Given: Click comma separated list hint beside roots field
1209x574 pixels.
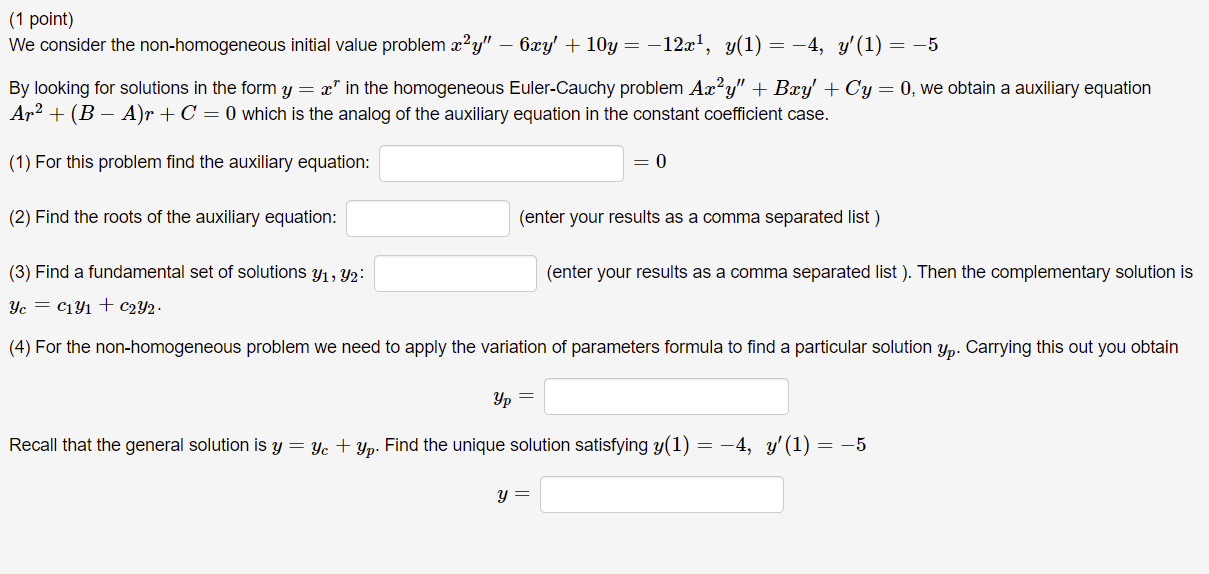Looking at the screenshot, I should point(699,217).
